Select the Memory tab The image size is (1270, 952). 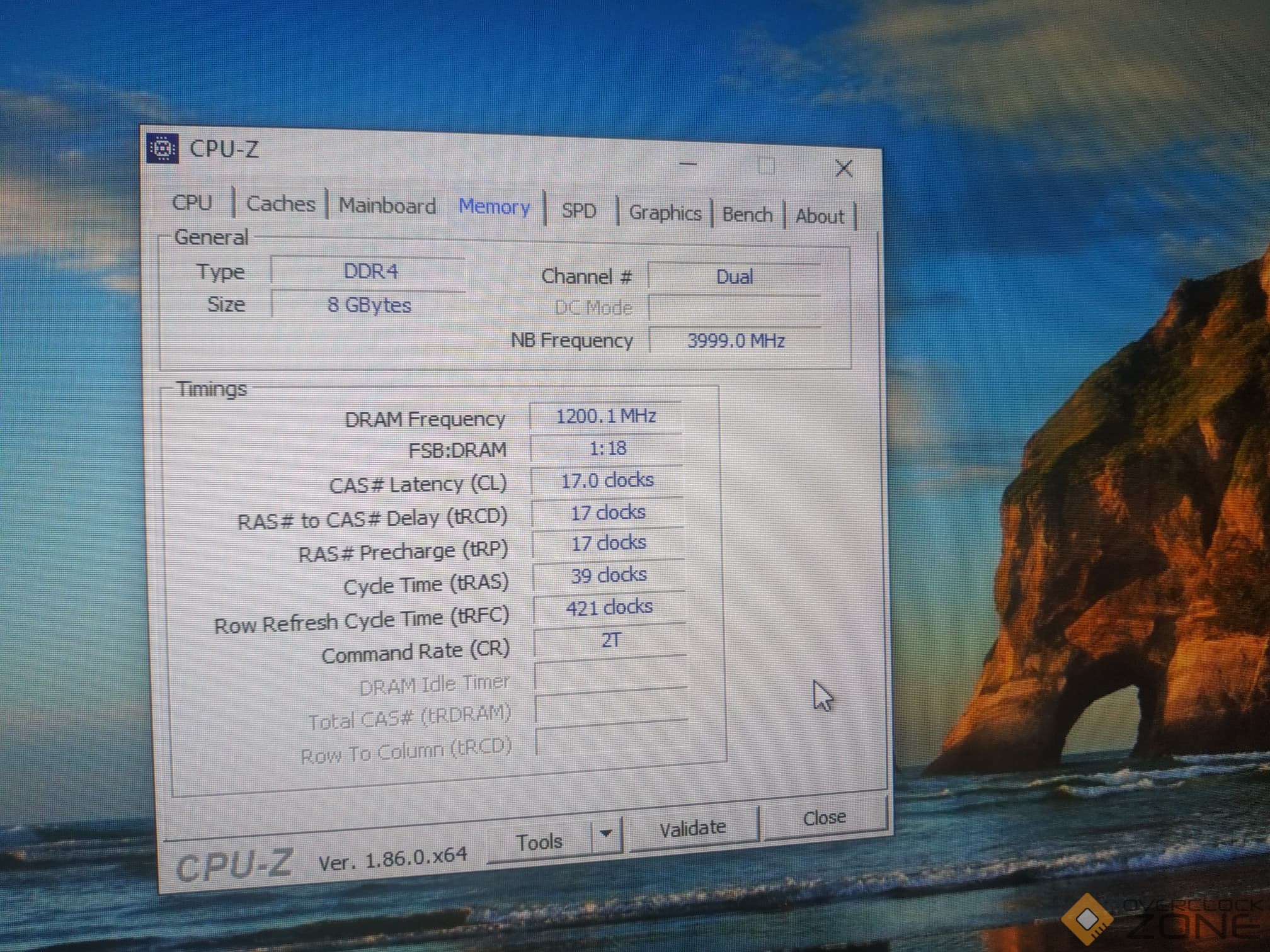[x=494, y=207]
